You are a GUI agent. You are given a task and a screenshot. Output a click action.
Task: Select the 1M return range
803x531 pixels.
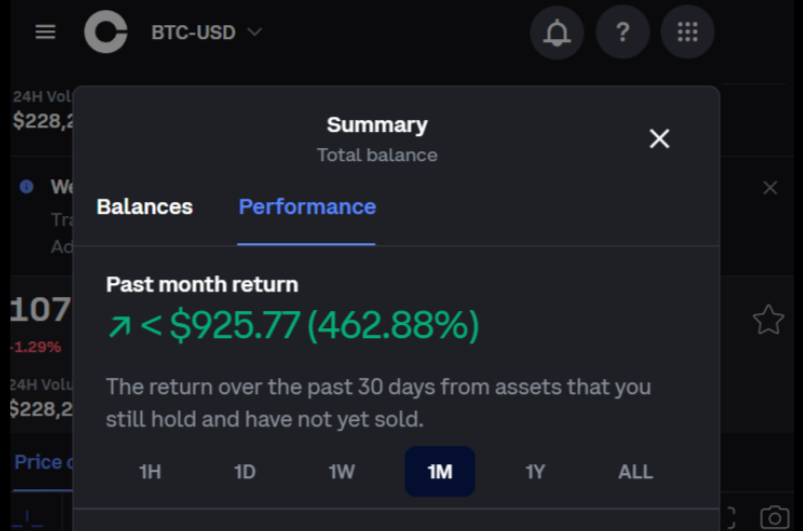[x=440, y=472]
